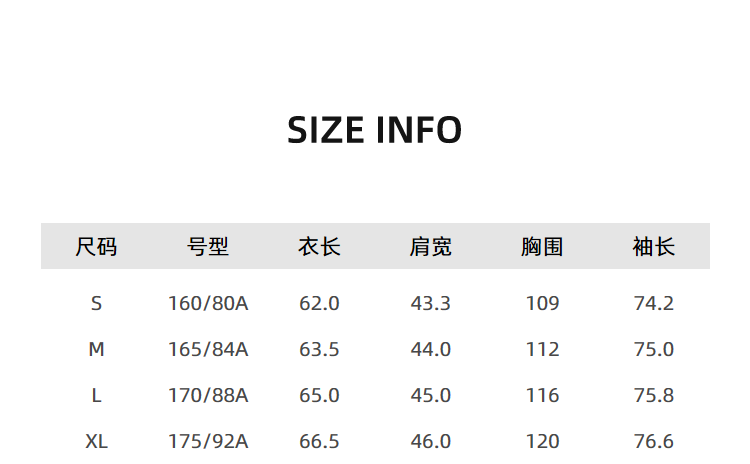The height and width of the screenshot is (464, 750).
Task: Click the 肩宽 column header
Action: (430, 247)
